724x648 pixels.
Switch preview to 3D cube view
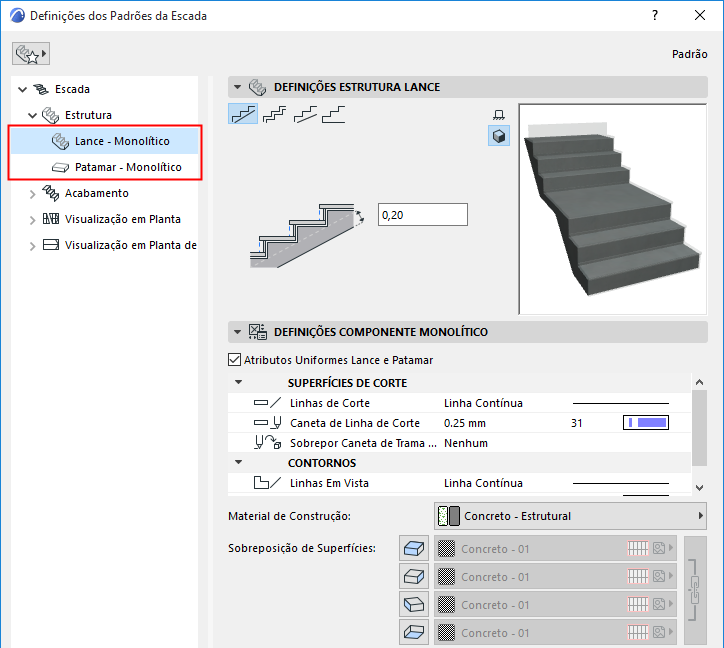point(499,136)
